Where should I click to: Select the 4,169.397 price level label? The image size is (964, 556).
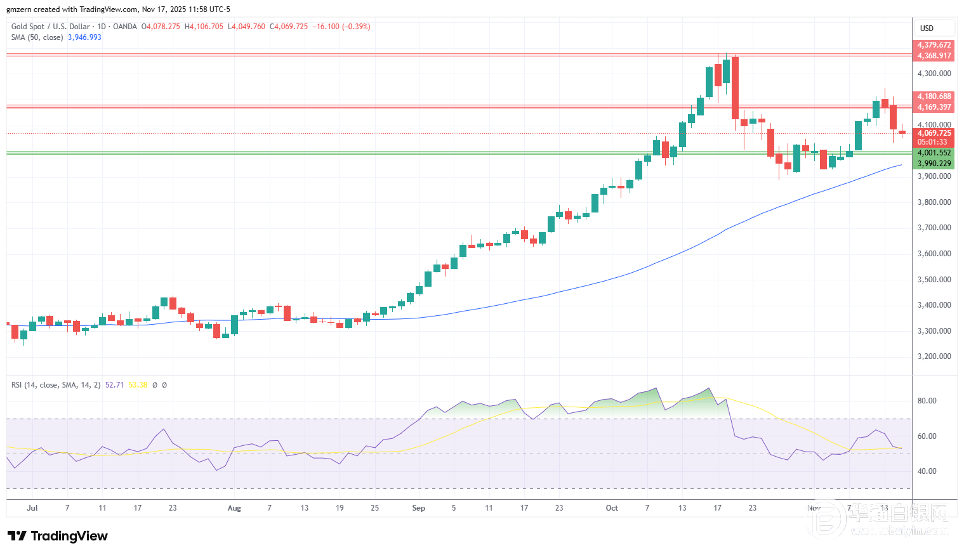pyautogui.click(x=934, y=107)
